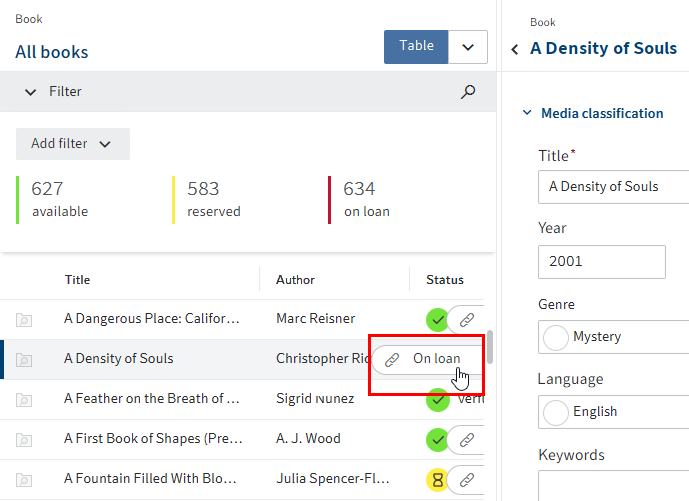Click link icon in A Dangerous Place row
The width and height of the screenshot is (689, 501).
point(466,320)
